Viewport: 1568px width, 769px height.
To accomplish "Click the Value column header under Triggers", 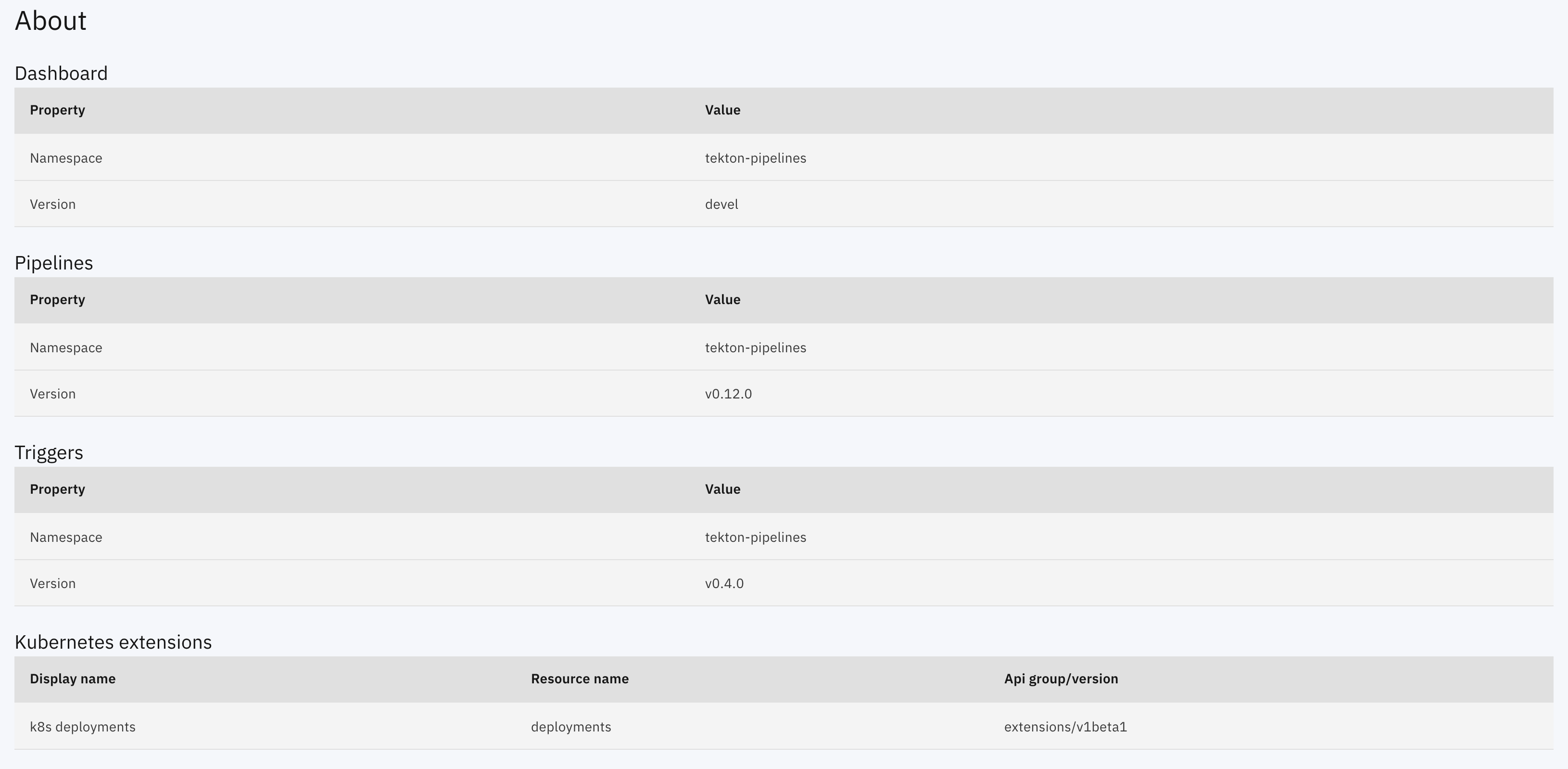I will click(x=722, y=489).
